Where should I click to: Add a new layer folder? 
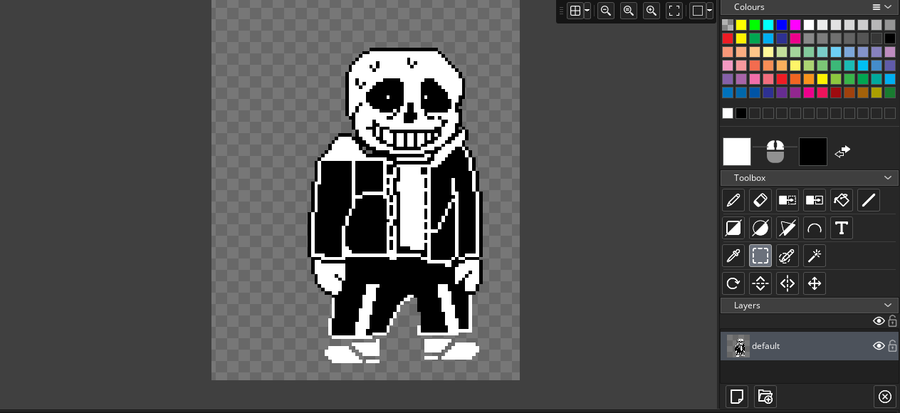(765, 396)
